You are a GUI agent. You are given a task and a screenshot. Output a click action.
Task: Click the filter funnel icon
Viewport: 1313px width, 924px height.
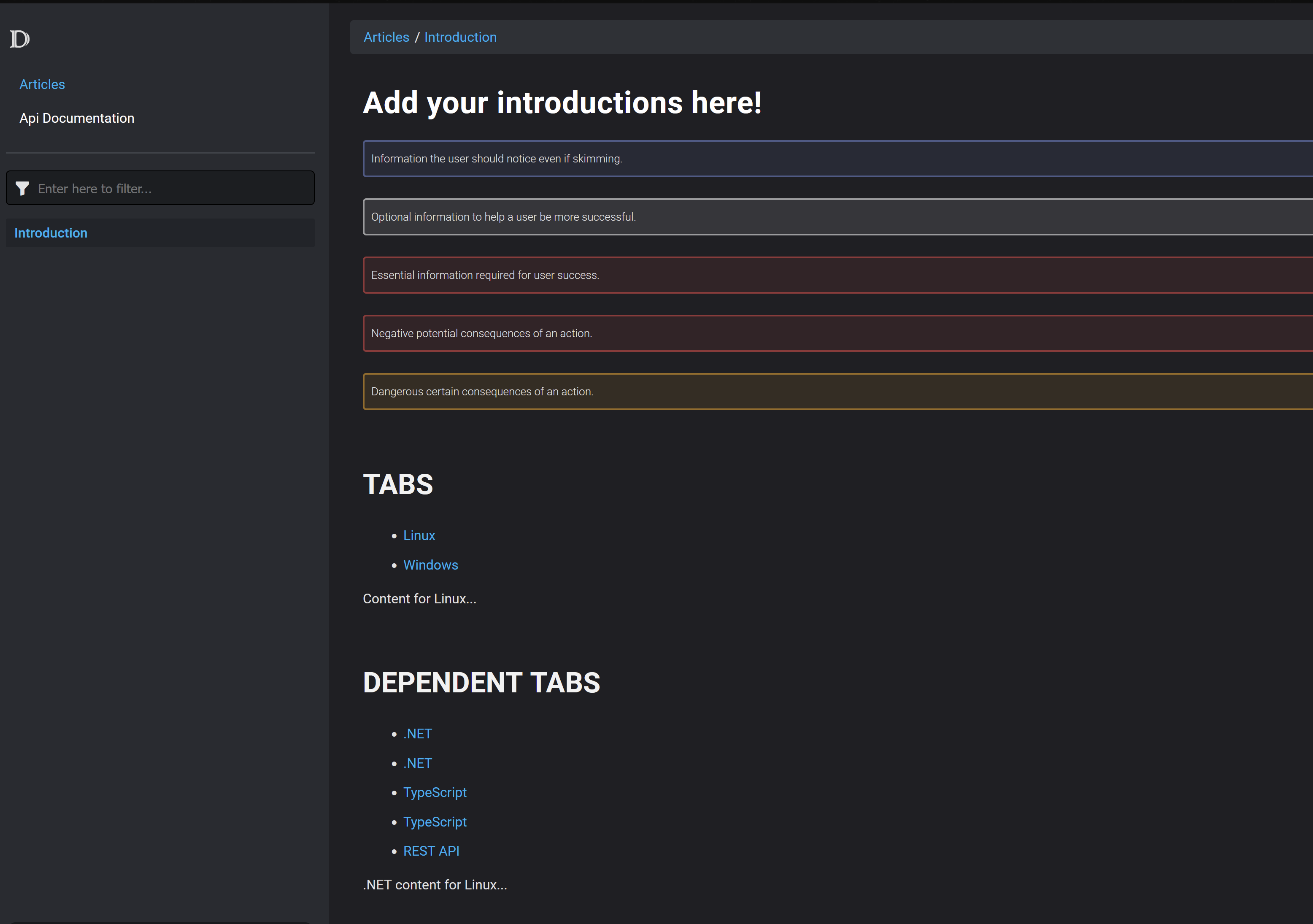(x=22, y=189)
